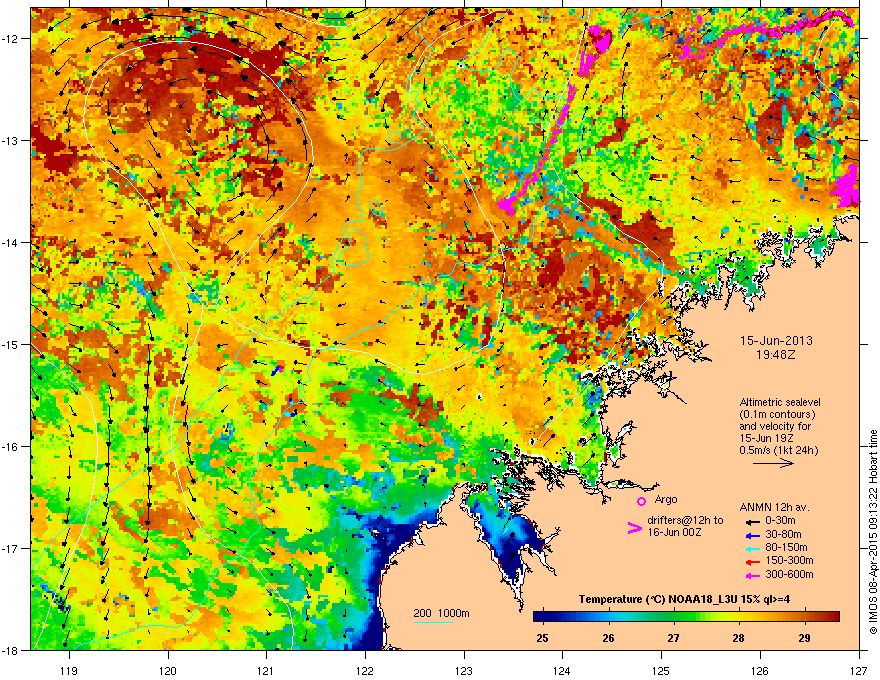Click colorbar tick label 28

pos(739,638)
